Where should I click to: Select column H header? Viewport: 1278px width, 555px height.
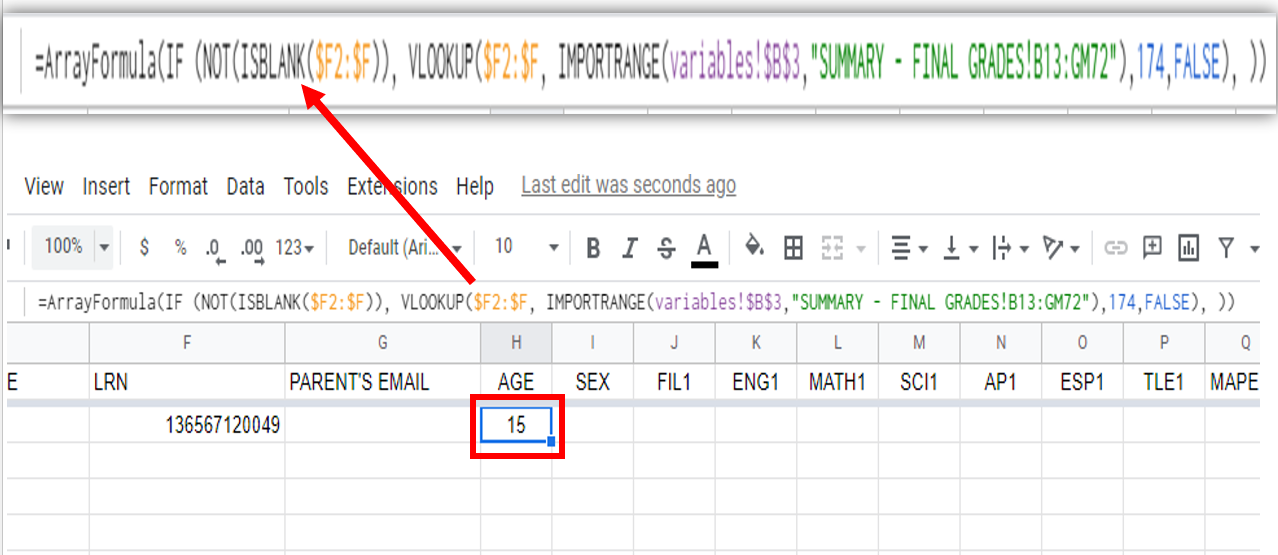(x=516, y=343)
